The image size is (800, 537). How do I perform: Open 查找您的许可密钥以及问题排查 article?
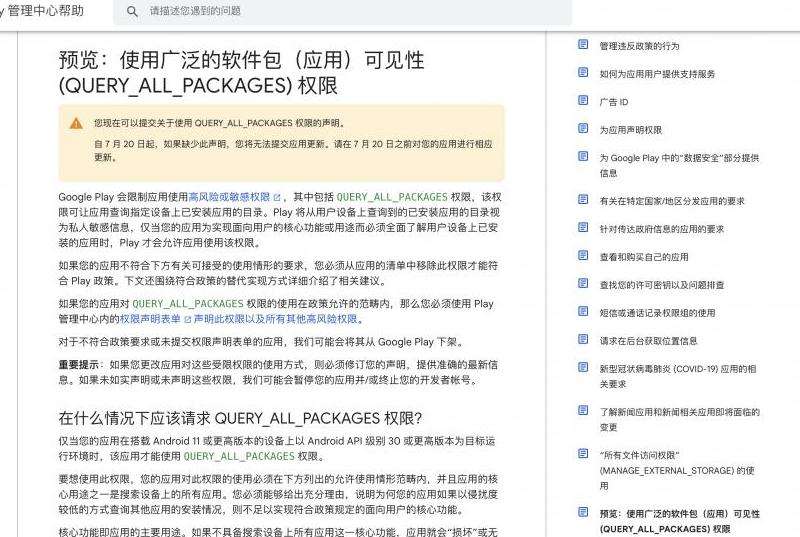pos(662,285)
